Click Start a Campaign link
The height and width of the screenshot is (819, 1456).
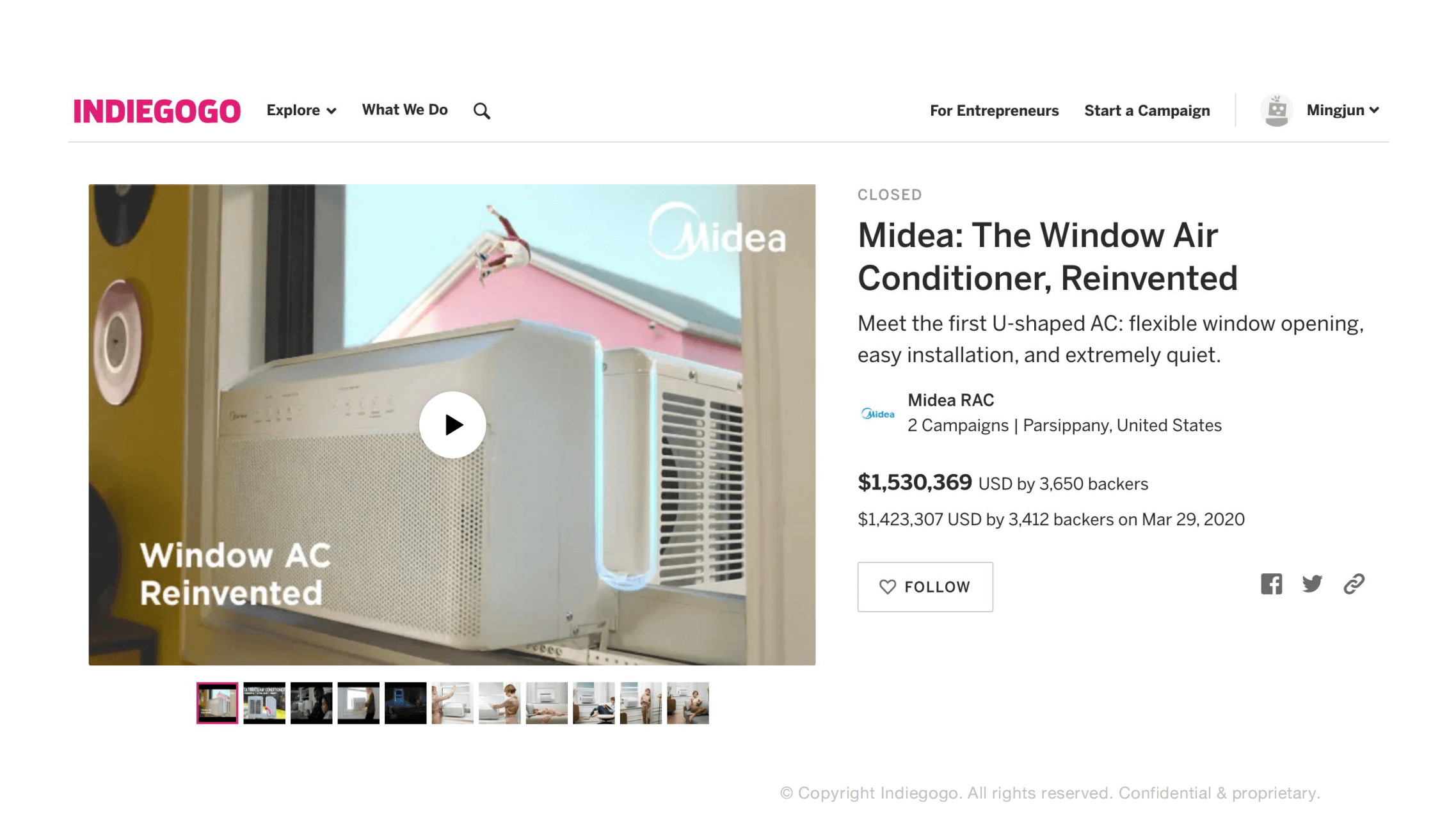(x=1147, y=111)
